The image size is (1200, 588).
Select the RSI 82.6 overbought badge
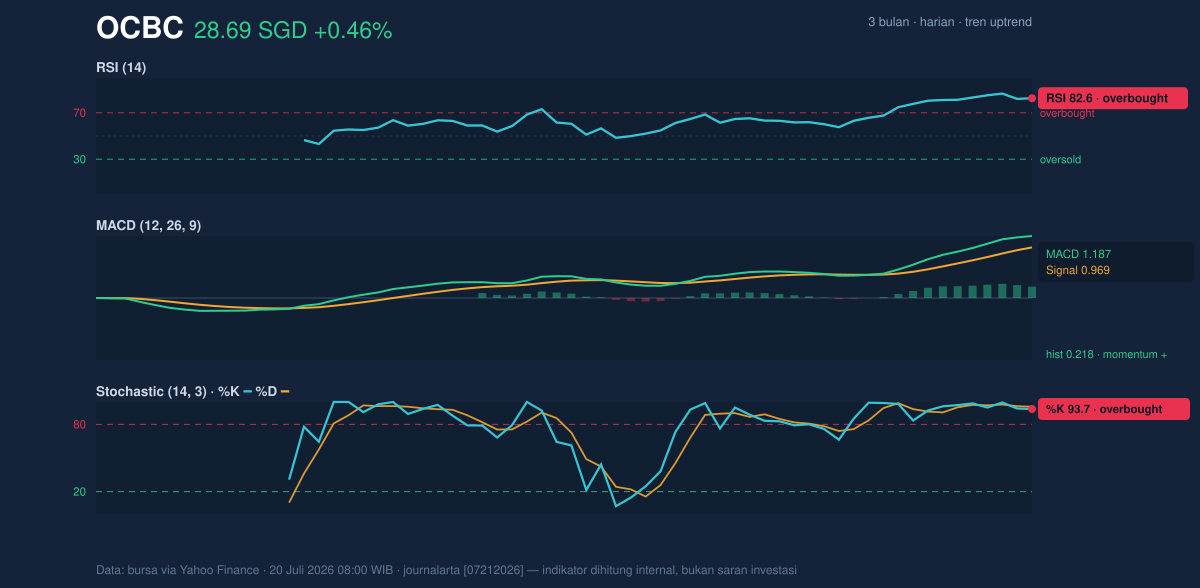[x=1113, y=98]
